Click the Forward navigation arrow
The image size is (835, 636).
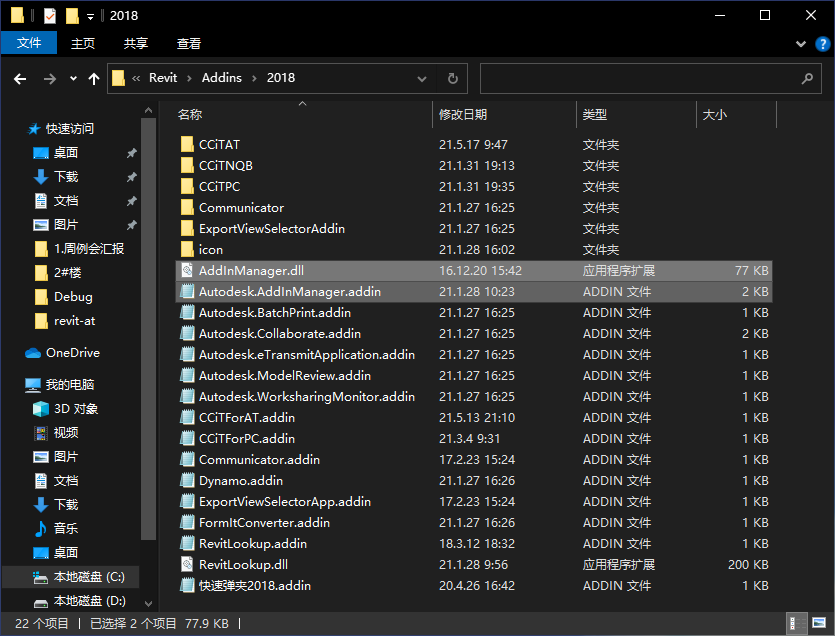(x=50, y=79)
